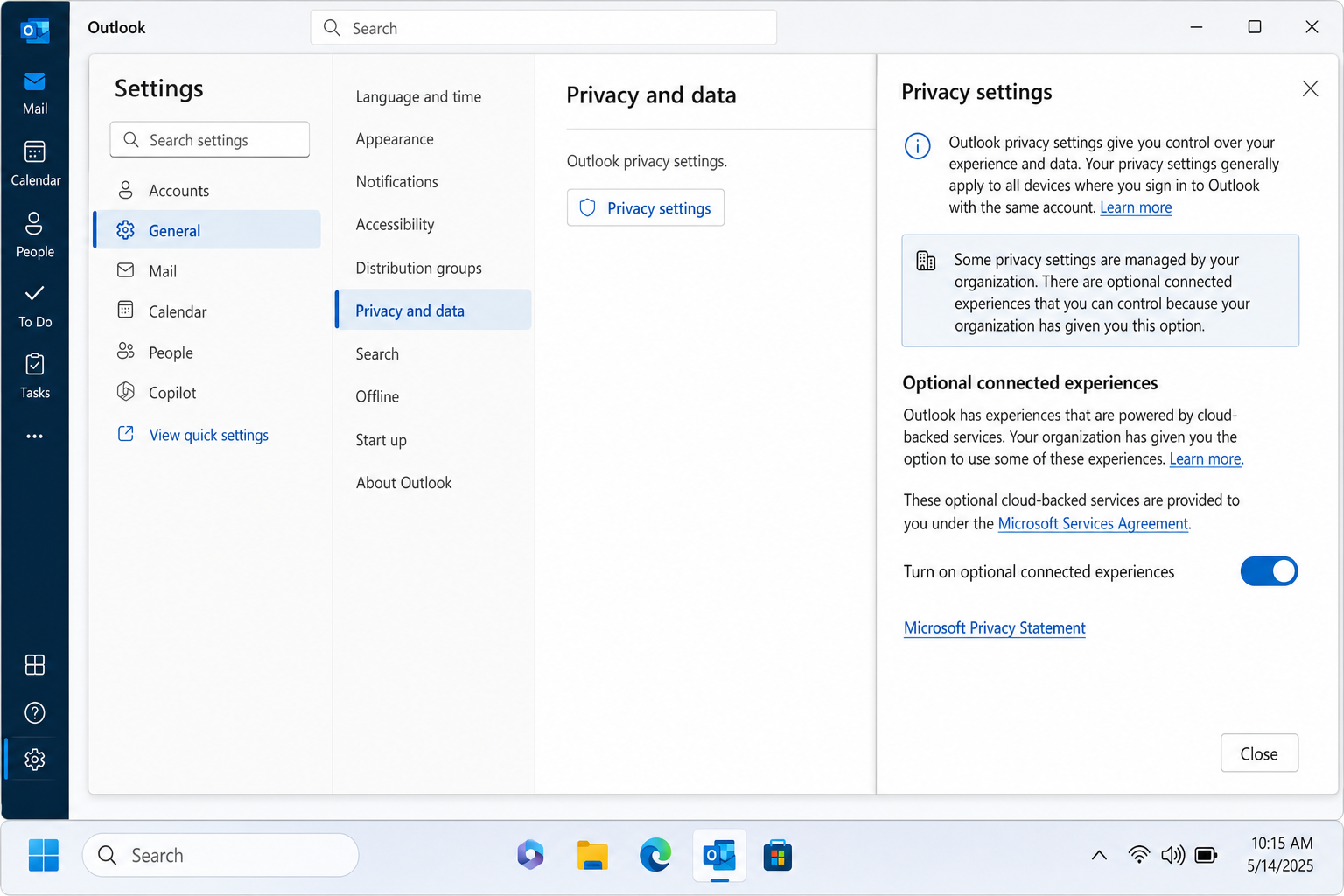Click the Close button in Privacy settings
This screenshot has height=896, width=1344.
1259,753
